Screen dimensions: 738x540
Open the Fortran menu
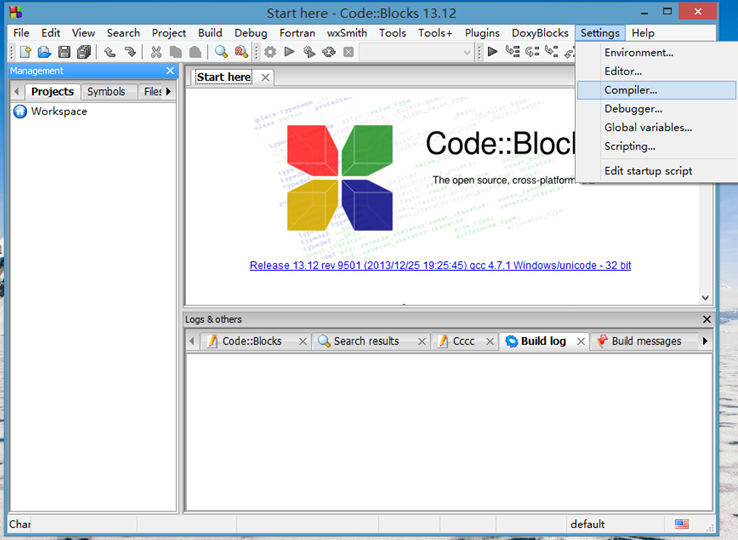[x=297, y=33]
